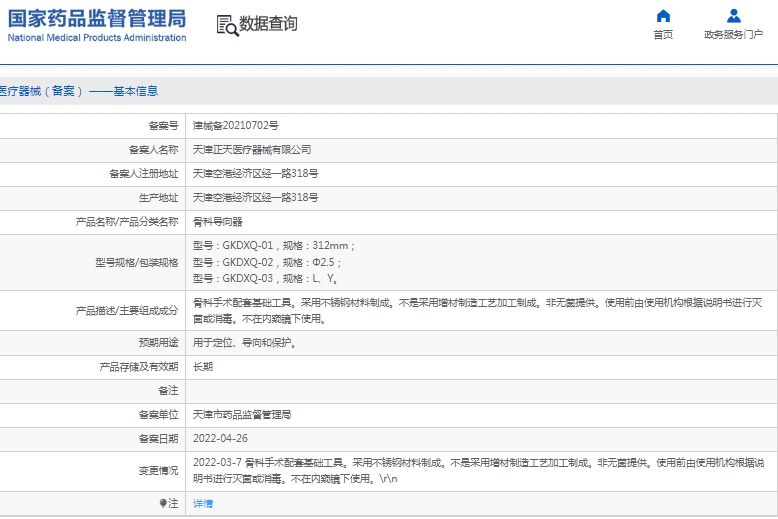Click the 备案日期 value 2022-04-26
Screen dimensions: 778x519
(220, 439)
